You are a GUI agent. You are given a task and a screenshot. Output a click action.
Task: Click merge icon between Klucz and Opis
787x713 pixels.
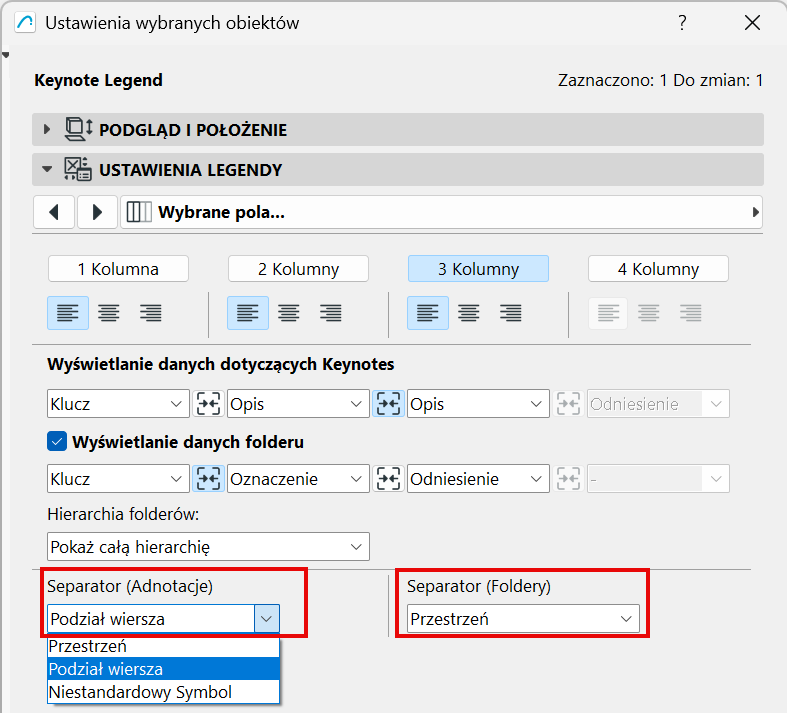click(208, 404)
